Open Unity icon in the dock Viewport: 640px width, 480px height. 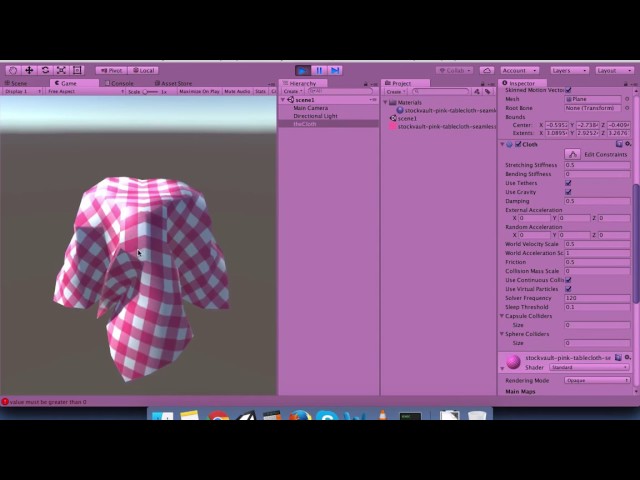pos(245,415)
